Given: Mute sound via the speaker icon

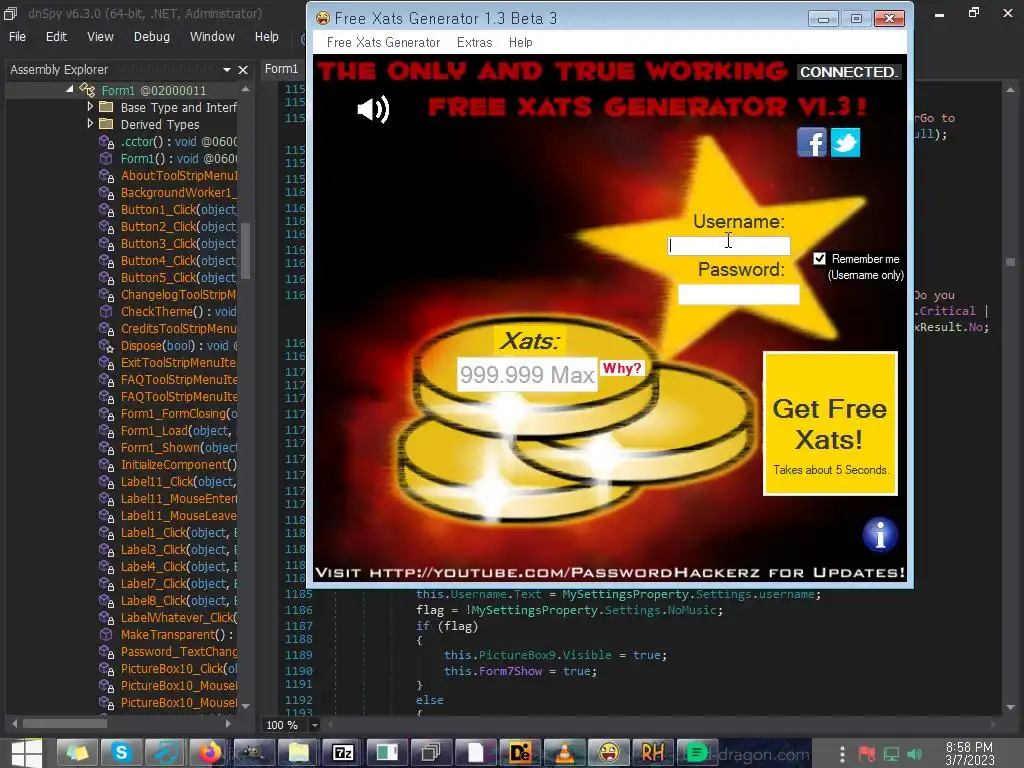Looking at the screenshot, I should point(373,108).
